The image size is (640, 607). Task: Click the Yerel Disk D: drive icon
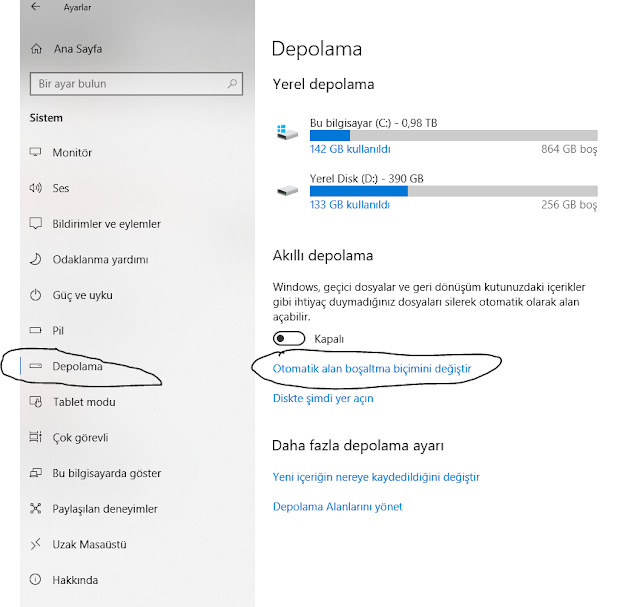pos(287,190)
